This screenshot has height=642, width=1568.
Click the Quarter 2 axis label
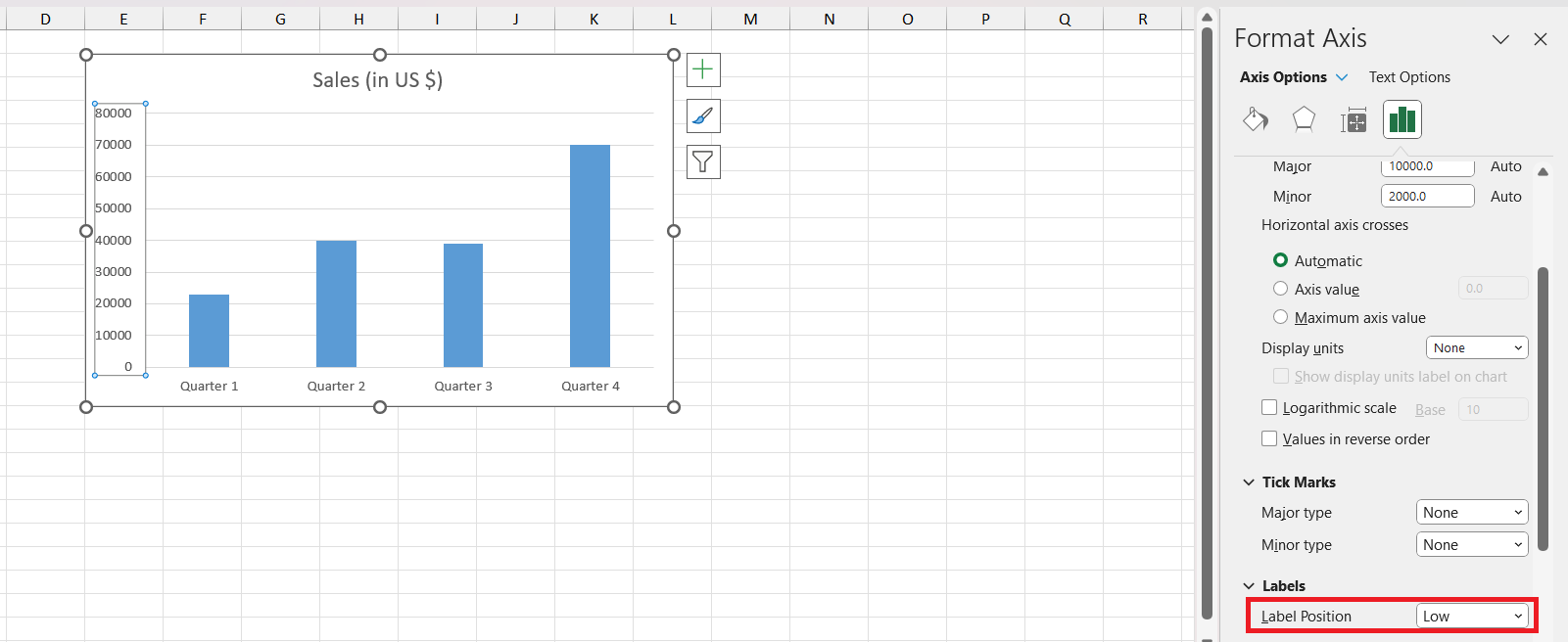tap(336, 387)
